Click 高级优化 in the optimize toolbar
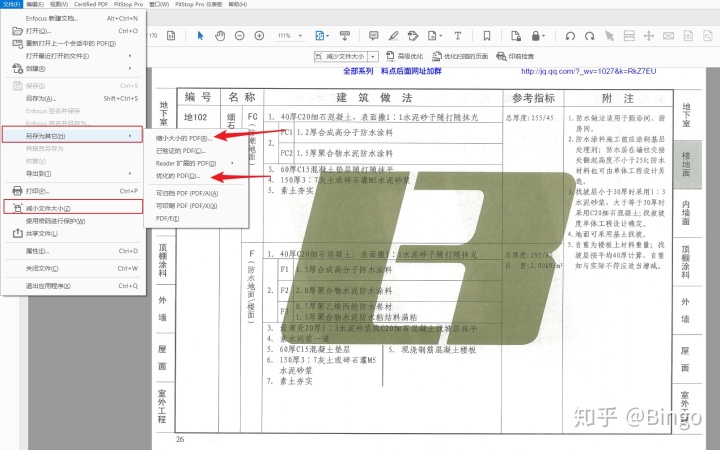This screenshot has width=720, height=450. tap(405, 56)
